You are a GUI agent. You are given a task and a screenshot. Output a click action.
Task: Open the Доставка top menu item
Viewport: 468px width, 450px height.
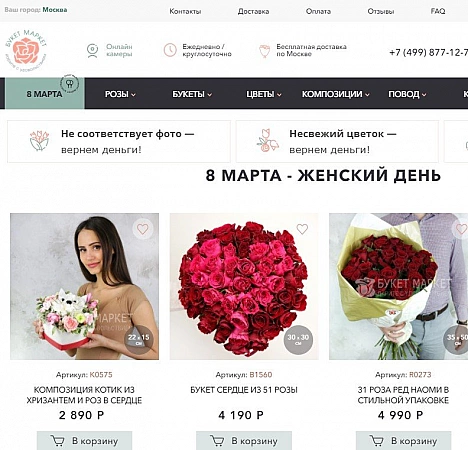coord(253,11)
